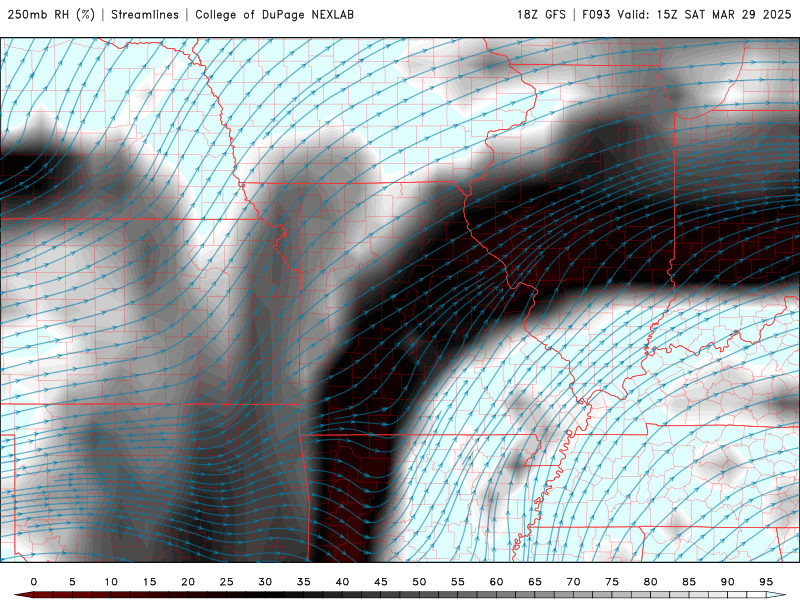The height and width of the screenshot is (600, 800).
Task: Click the '80' value on the color scale
Action: [651, 582]
